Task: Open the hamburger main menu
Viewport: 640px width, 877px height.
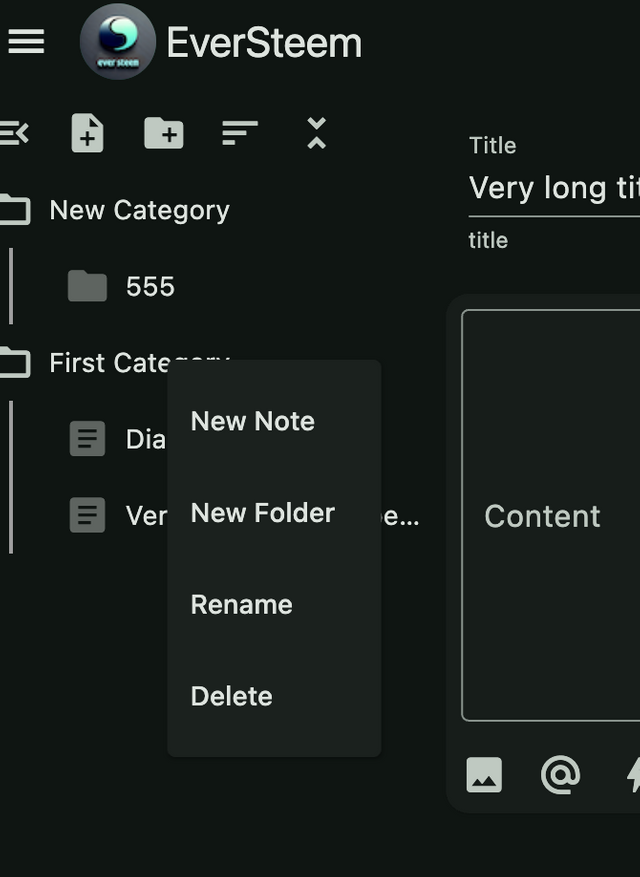Action: point(26,41)
